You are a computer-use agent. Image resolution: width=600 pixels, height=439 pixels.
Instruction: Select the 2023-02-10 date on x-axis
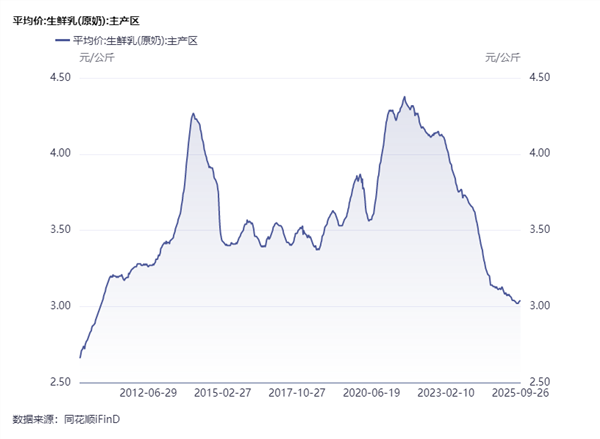pyautogui.click(x=445, y=395)
